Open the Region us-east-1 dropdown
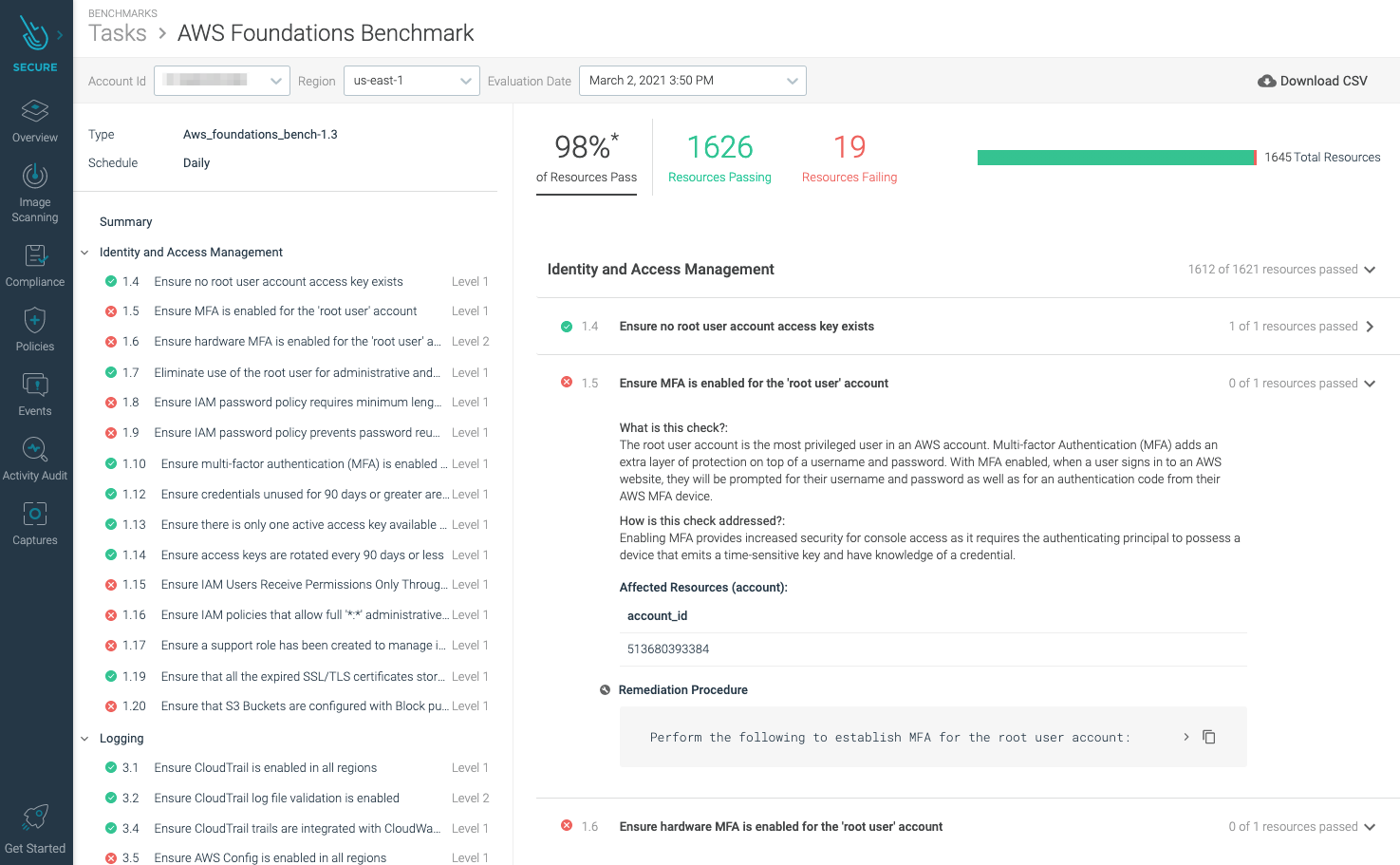This screenshot has height=865, width=1400. pos(412,81)
